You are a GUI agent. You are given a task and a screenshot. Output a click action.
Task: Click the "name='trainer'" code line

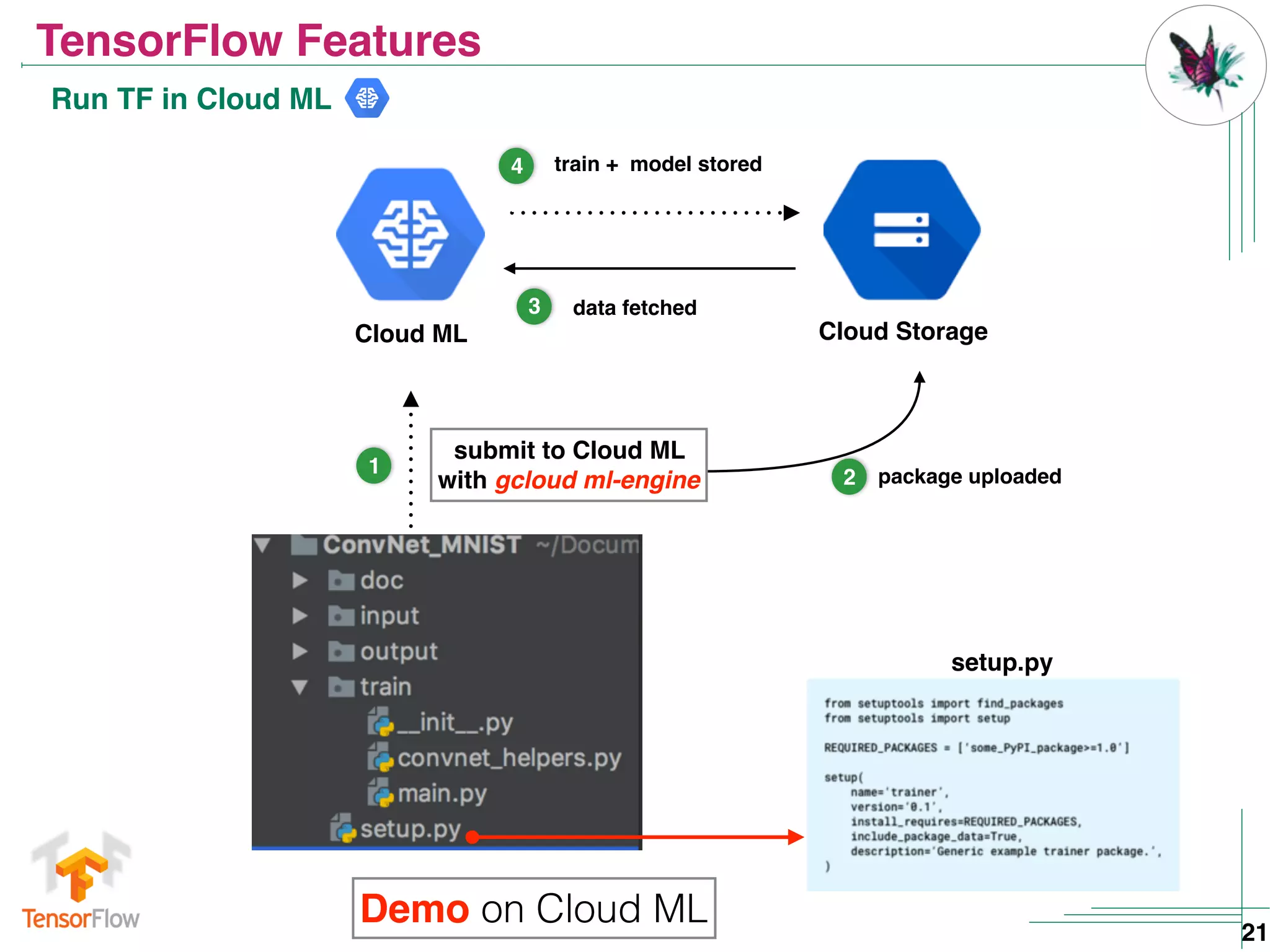point(899,792)
